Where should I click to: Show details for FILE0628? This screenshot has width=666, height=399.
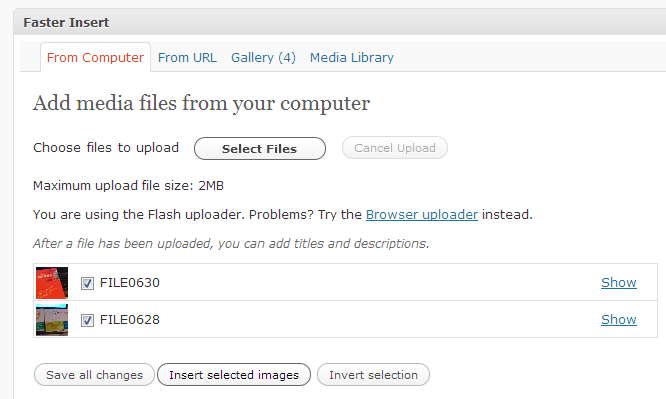click(x=618, y=320)
